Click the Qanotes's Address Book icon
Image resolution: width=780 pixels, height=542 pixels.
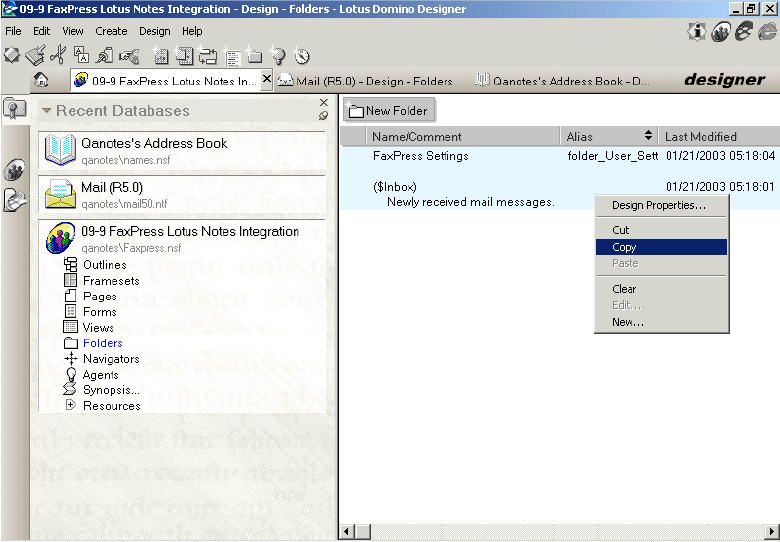pos(60,149)
